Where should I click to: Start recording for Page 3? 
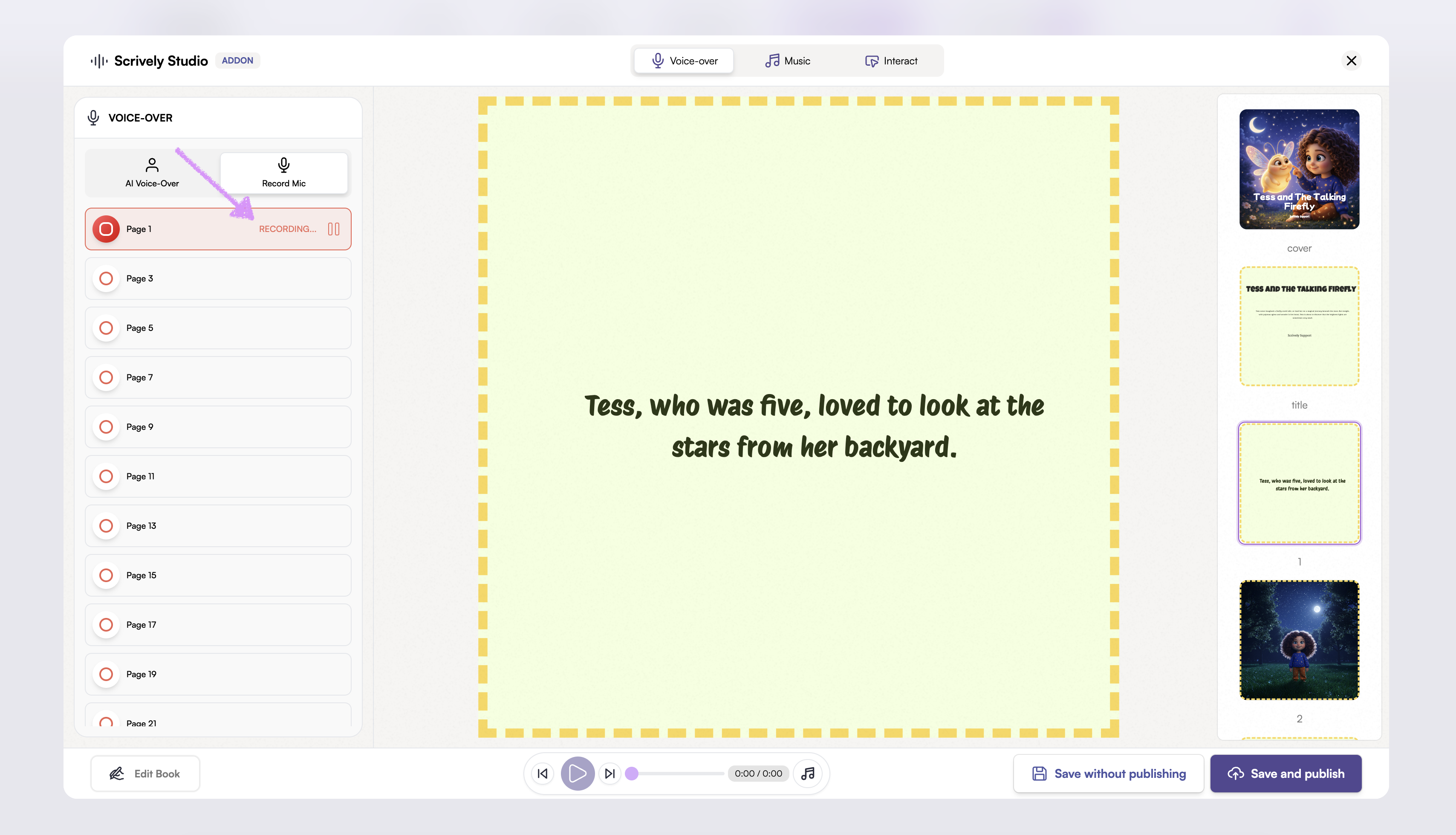coord(106,279)
